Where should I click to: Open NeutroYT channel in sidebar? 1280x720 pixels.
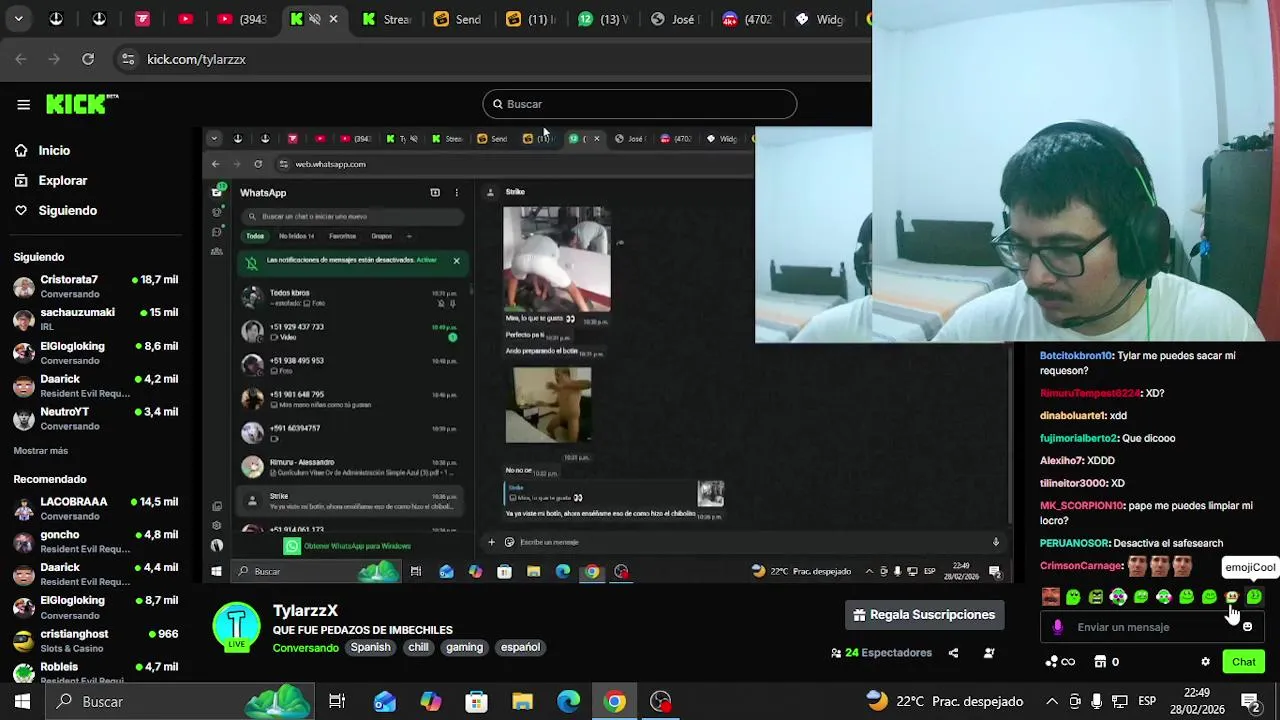[x=96, y=418]
